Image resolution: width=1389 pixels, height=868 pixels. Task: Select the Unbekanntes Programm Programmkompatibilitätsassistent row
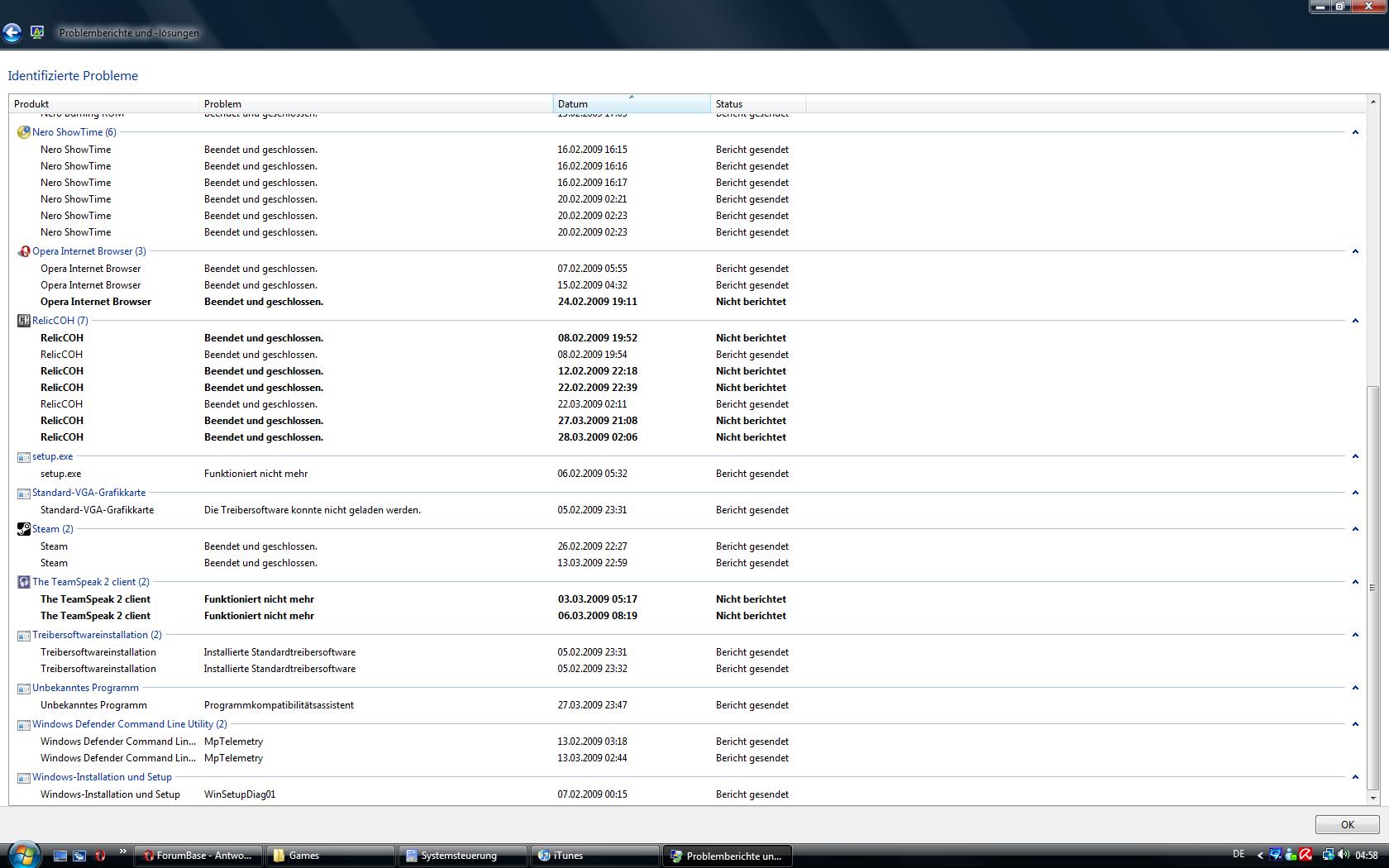pyautogui.click(x=688, y=705)
